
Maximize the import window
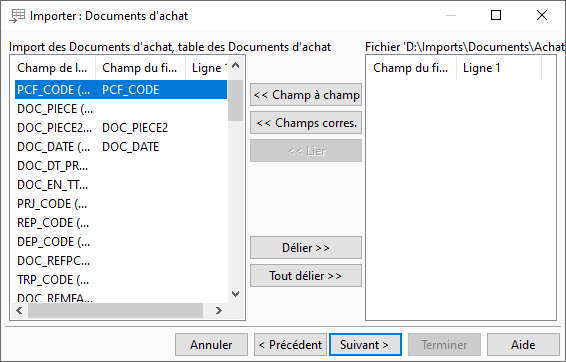tap(496, 16)
